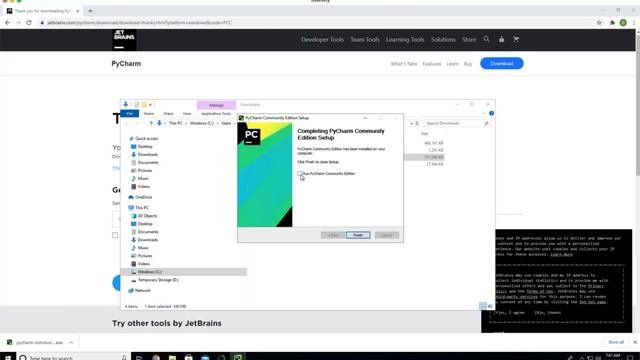Click Windows (C:) in Explorer breadcrumb
This screenshot has width=640, height=360.
(x=202, y=123)
